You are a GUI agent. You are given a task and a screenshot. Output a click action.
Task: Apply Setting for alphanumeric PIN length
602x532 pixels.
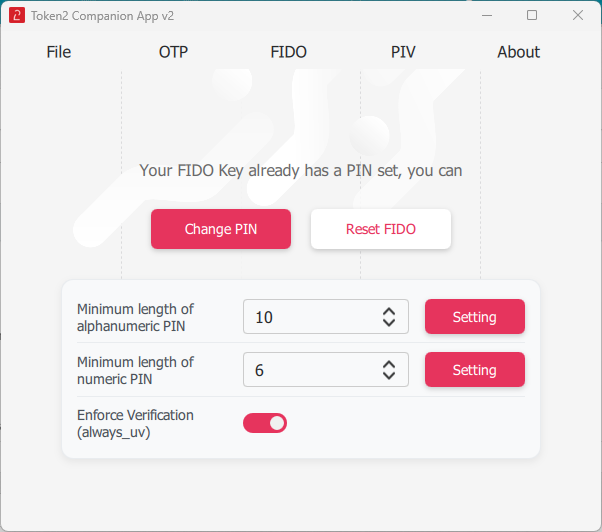(475, 317)
